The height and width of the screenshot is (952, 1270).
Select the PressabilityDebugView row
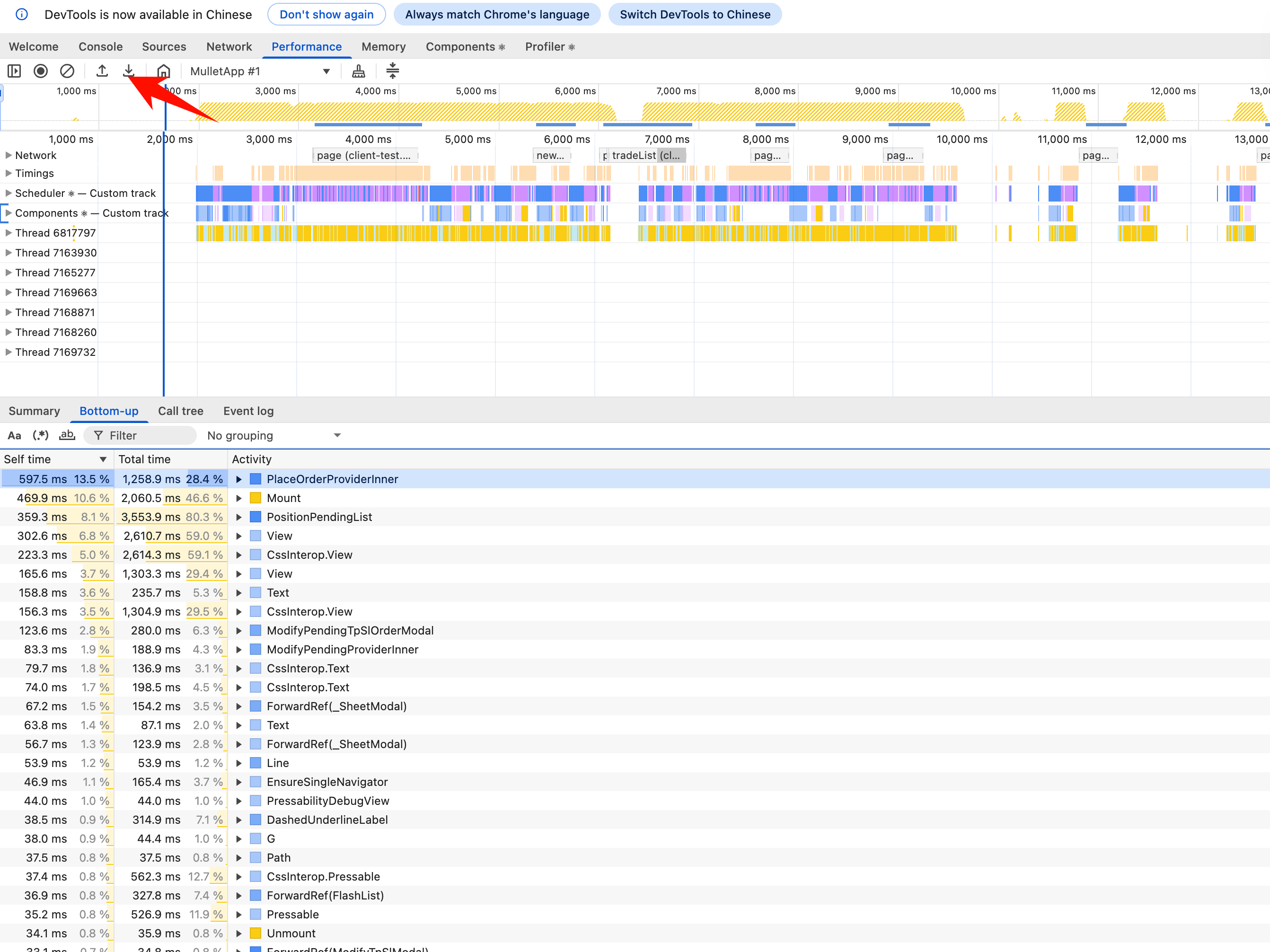click(x=635, y=802)
